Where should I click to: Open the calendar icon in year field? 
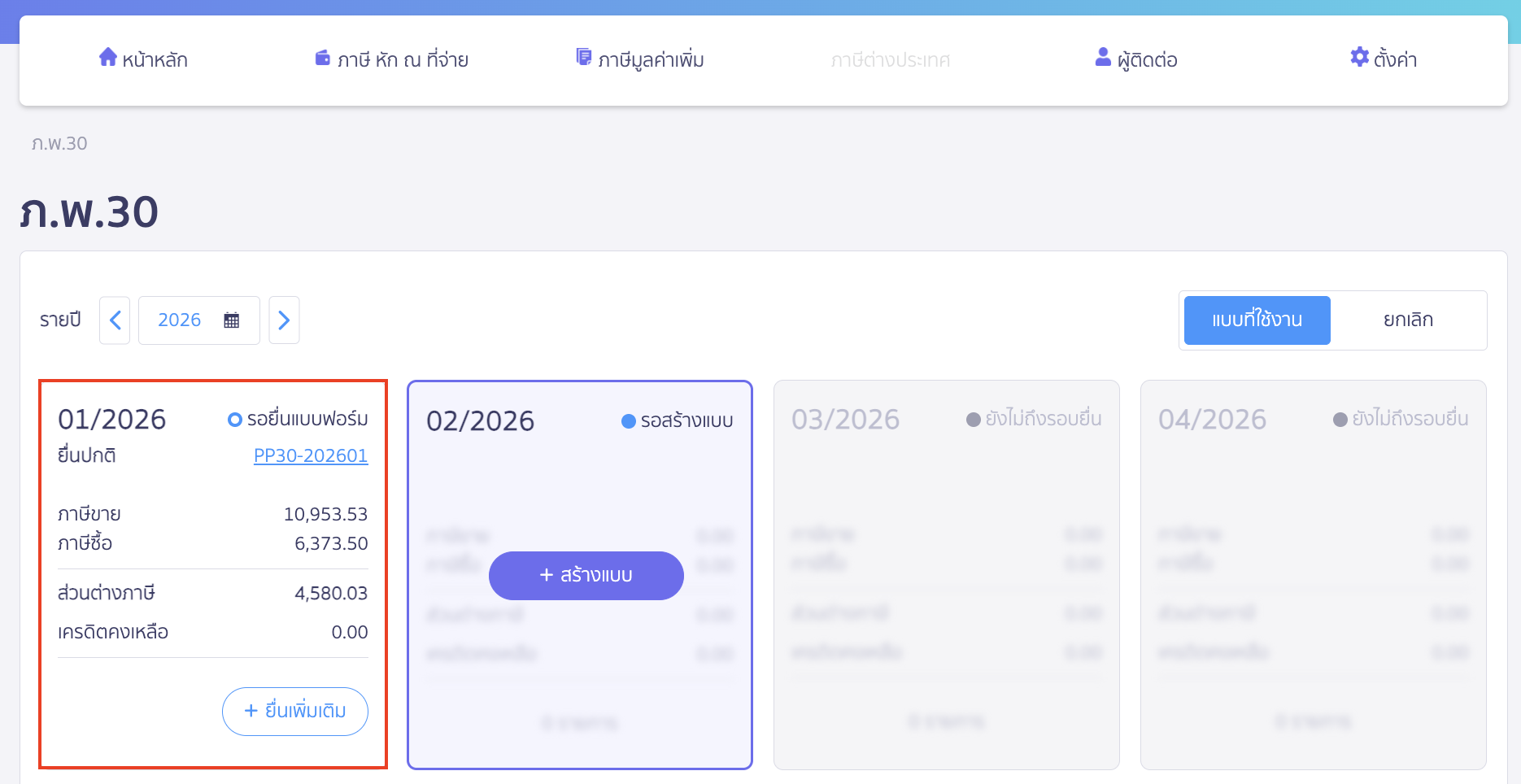(x=232, y=320)
